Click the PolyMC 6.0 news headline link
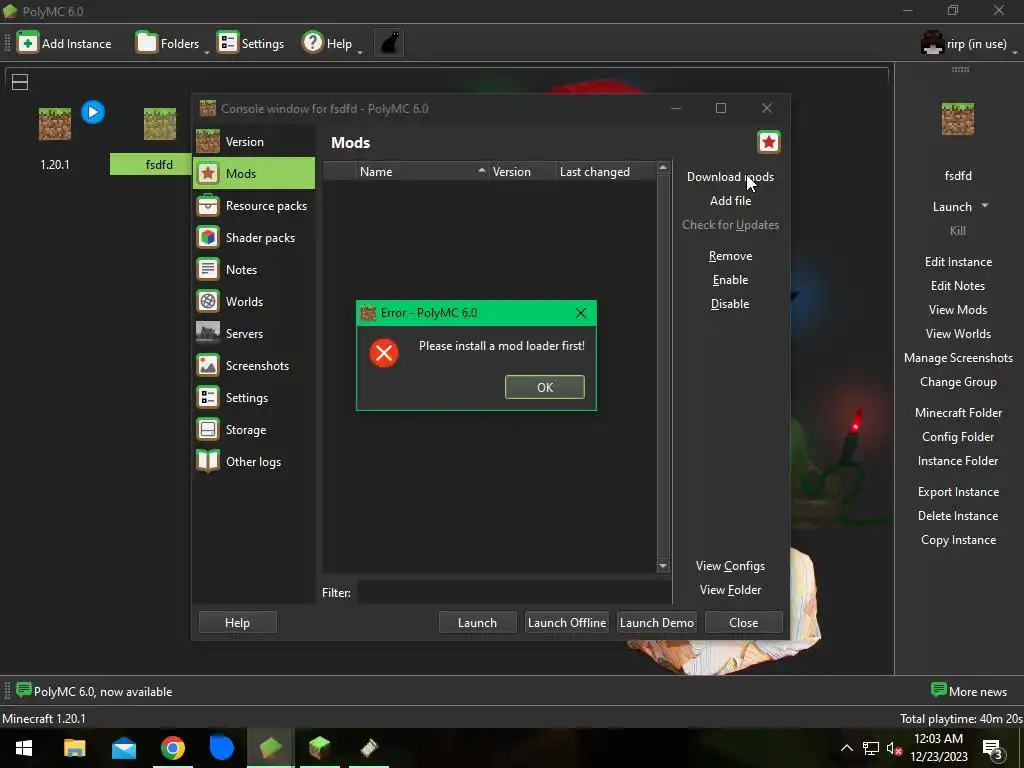This screenshot has width=1024, height=768. [95, 692]
